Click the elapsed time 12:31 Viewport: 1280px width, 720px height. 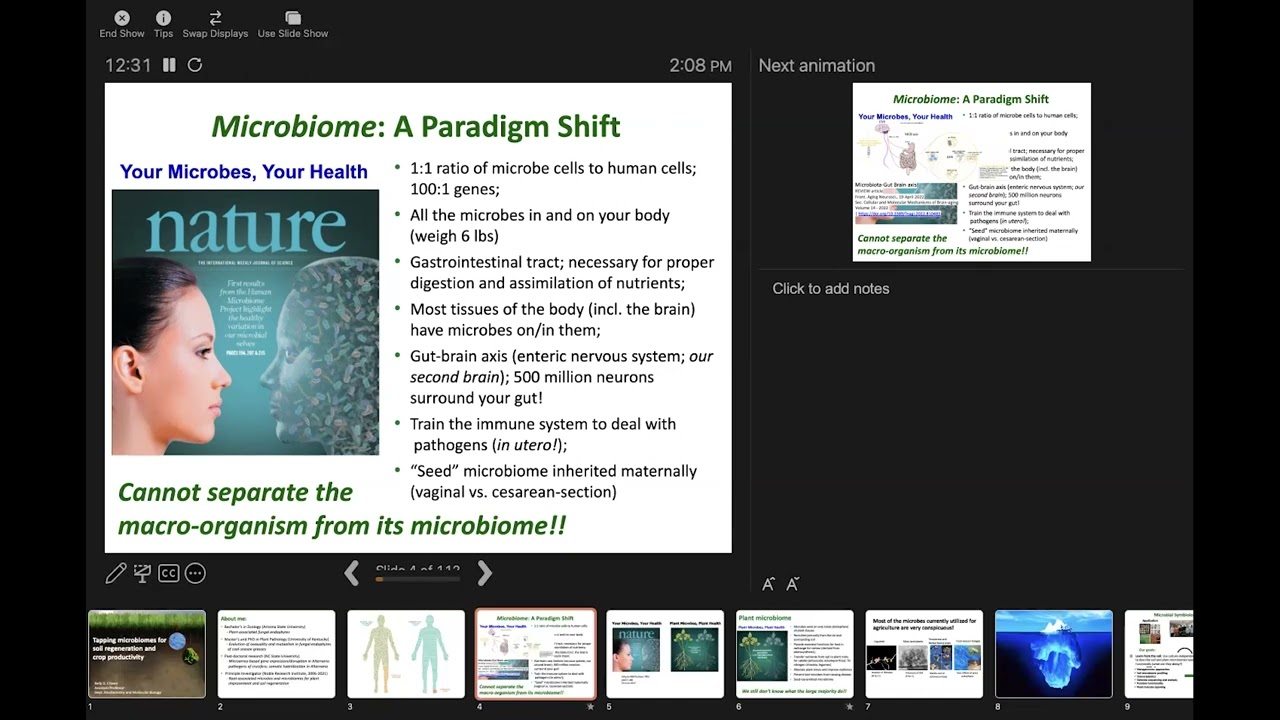[x=128, y=65]
